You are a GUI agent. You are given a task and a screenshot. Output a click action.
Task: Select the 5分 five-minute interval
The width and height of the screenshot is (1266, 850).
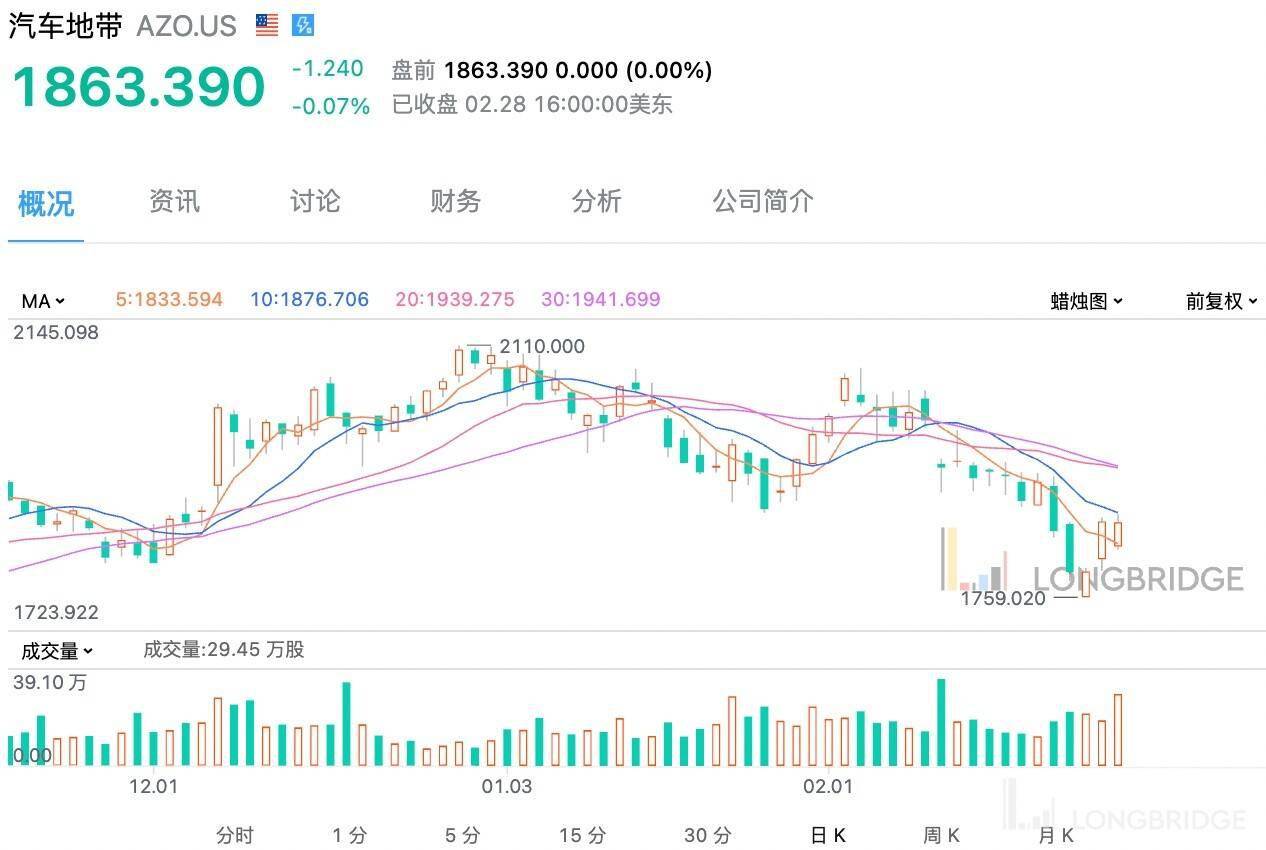pos(460,834)
